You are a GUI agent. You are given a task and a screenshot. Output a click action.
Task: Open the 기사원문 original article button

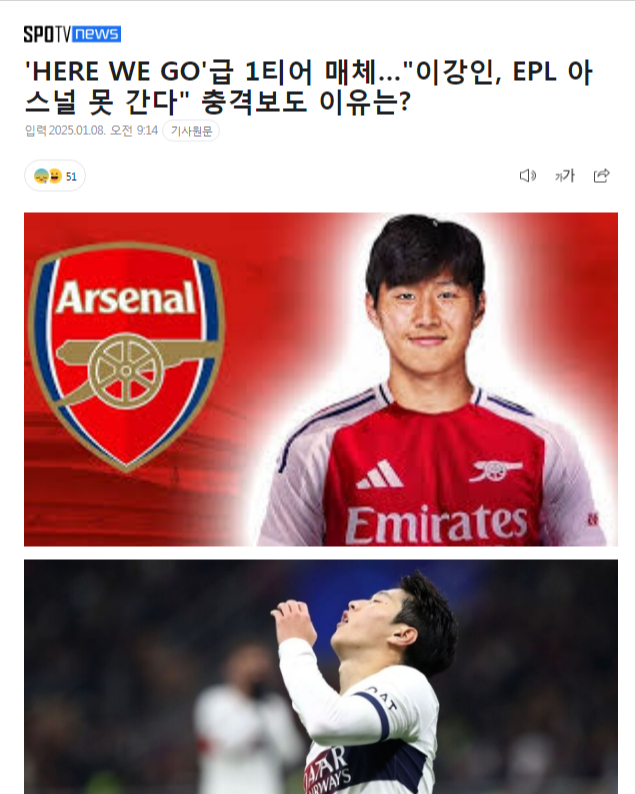pyautogui.click(x=191, y=131)
